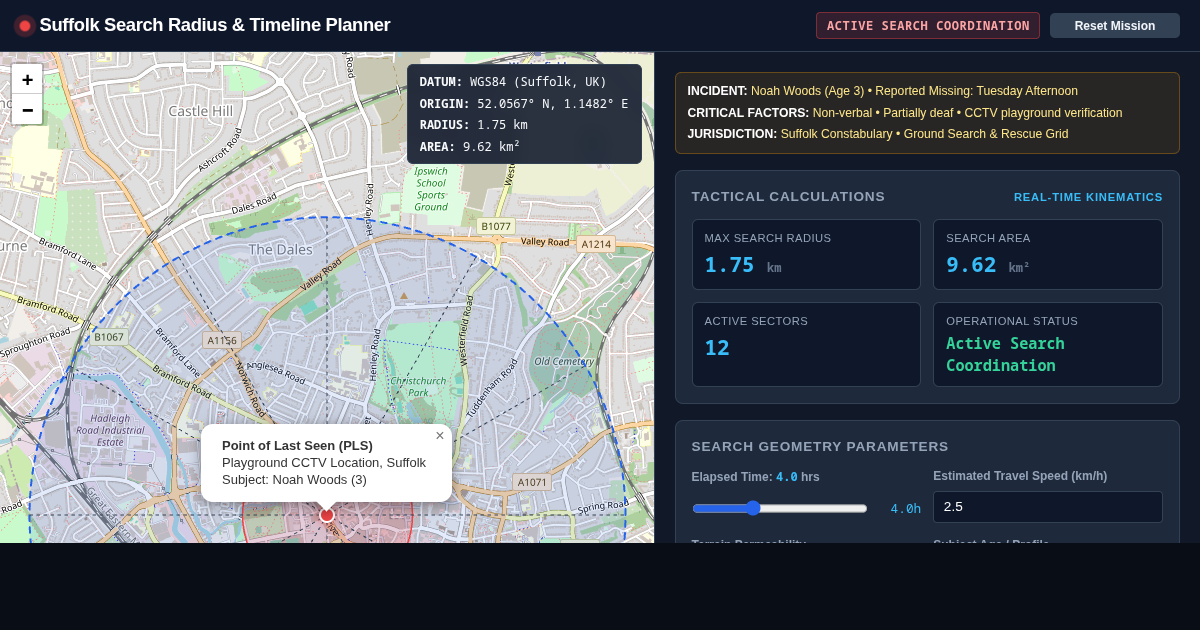The height and width of the screenshot is (630, 1200).
Task: Click the Active Sectors 12 card
Action: pyautogui.click(x=806, y=344)
